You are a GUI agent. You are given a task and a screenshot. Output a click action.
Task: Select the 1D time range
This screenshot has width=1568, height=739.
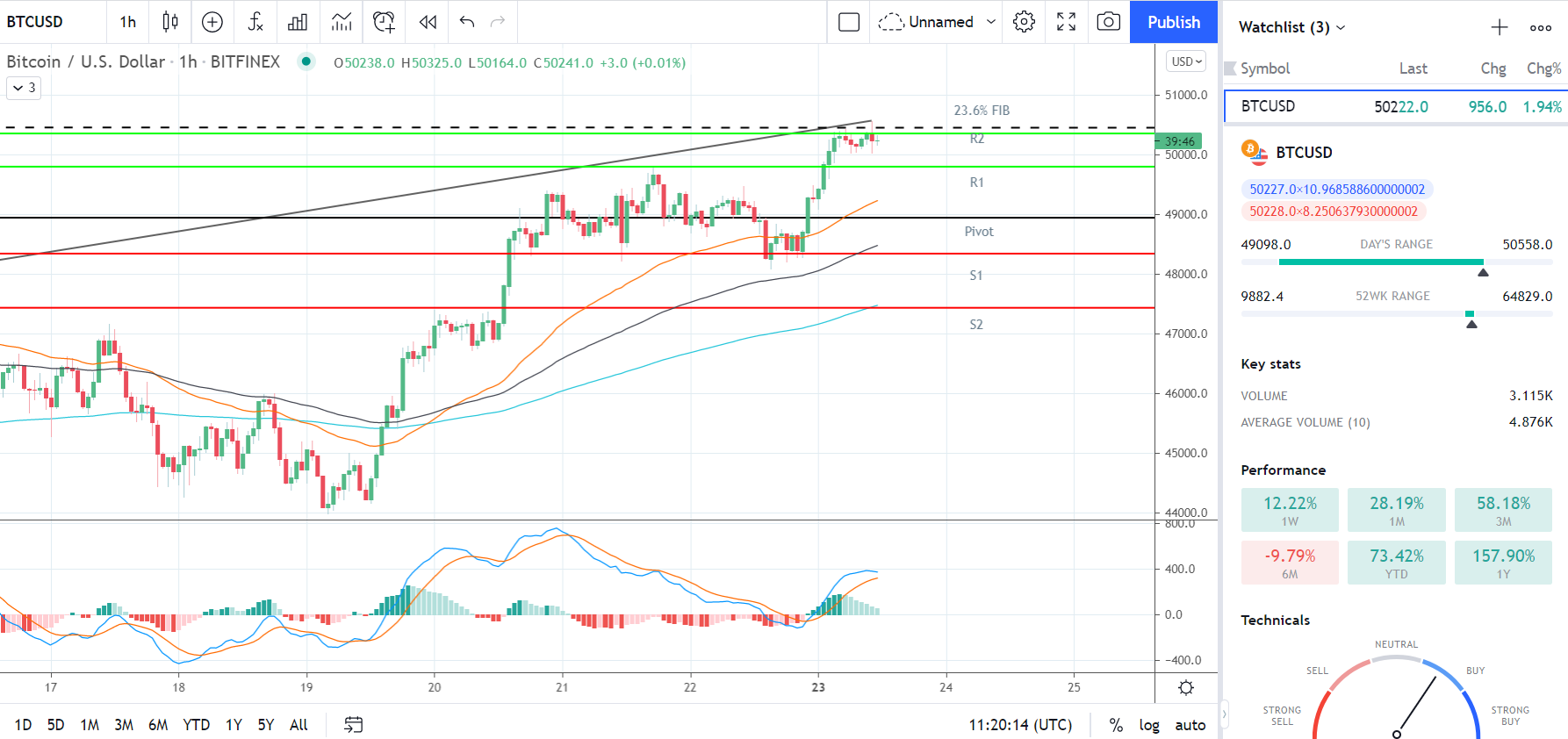click(23, 725)
